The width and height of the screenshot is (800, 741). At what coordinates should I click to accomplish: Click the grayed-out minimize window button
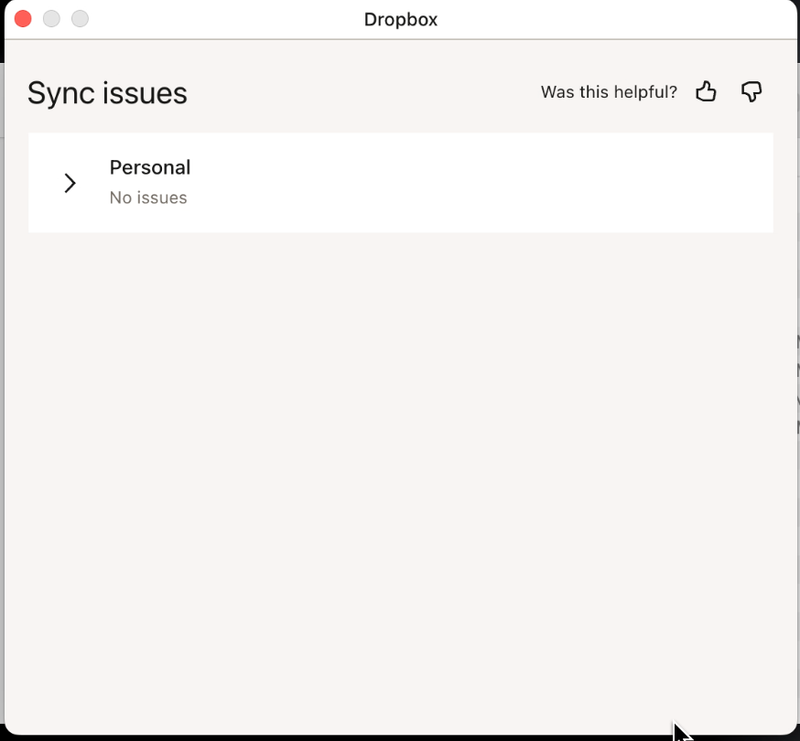[51, 19]
